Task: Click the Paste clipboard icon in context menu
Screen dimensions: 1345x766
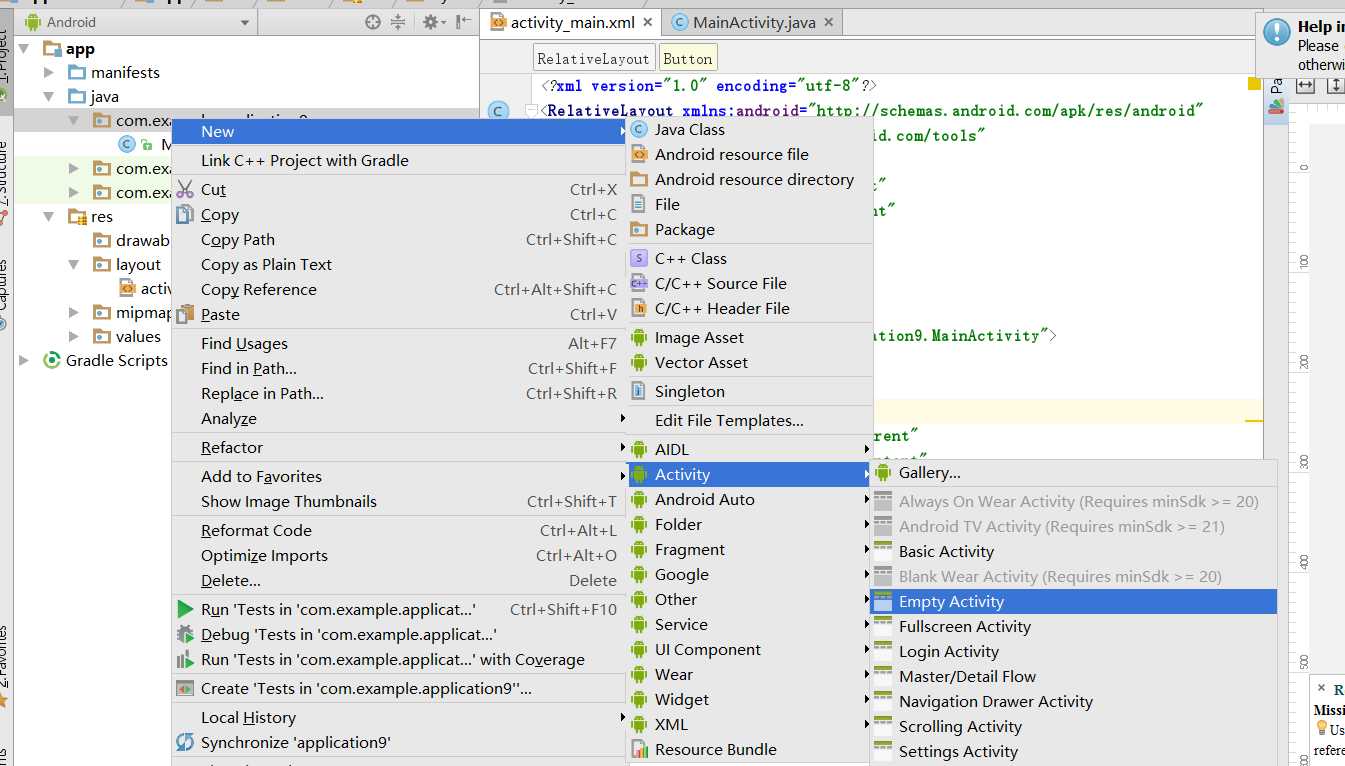Action: pyautogui.click(x=185, y=314)
